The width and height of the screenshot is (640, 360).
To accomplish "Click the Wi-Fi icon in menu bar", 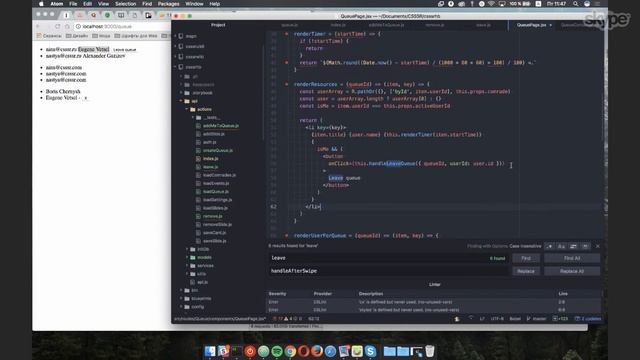I will point(491,4).
